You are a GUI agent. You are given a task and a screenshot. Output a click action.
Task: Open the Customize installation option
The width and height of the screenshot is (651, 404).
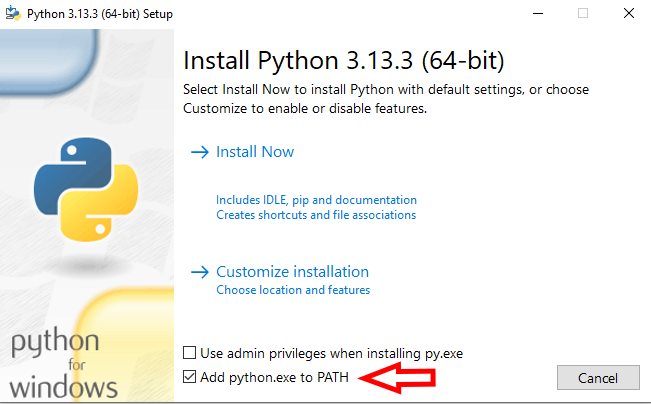pos(292,272)
